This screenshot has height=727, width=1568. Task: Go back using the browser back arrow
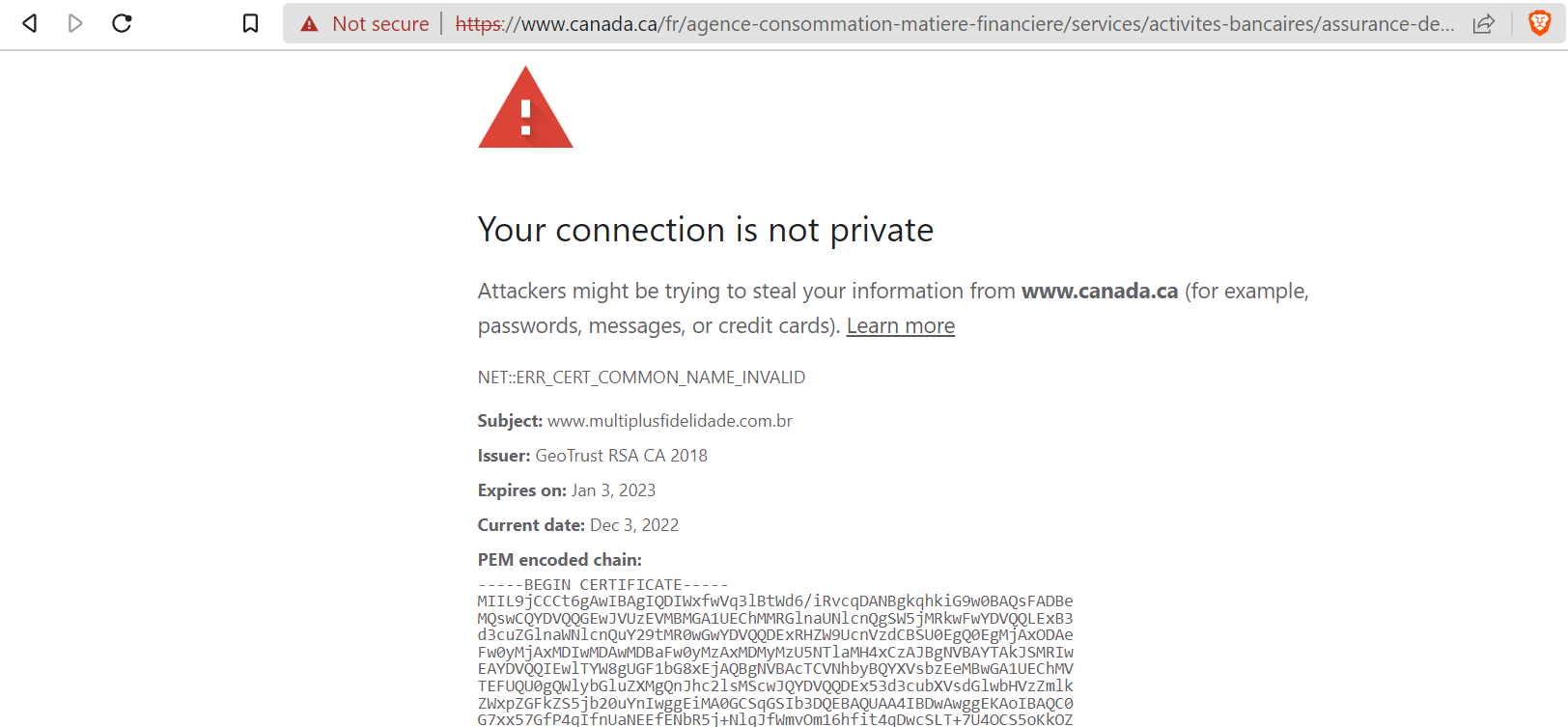(x=30, y=23)
